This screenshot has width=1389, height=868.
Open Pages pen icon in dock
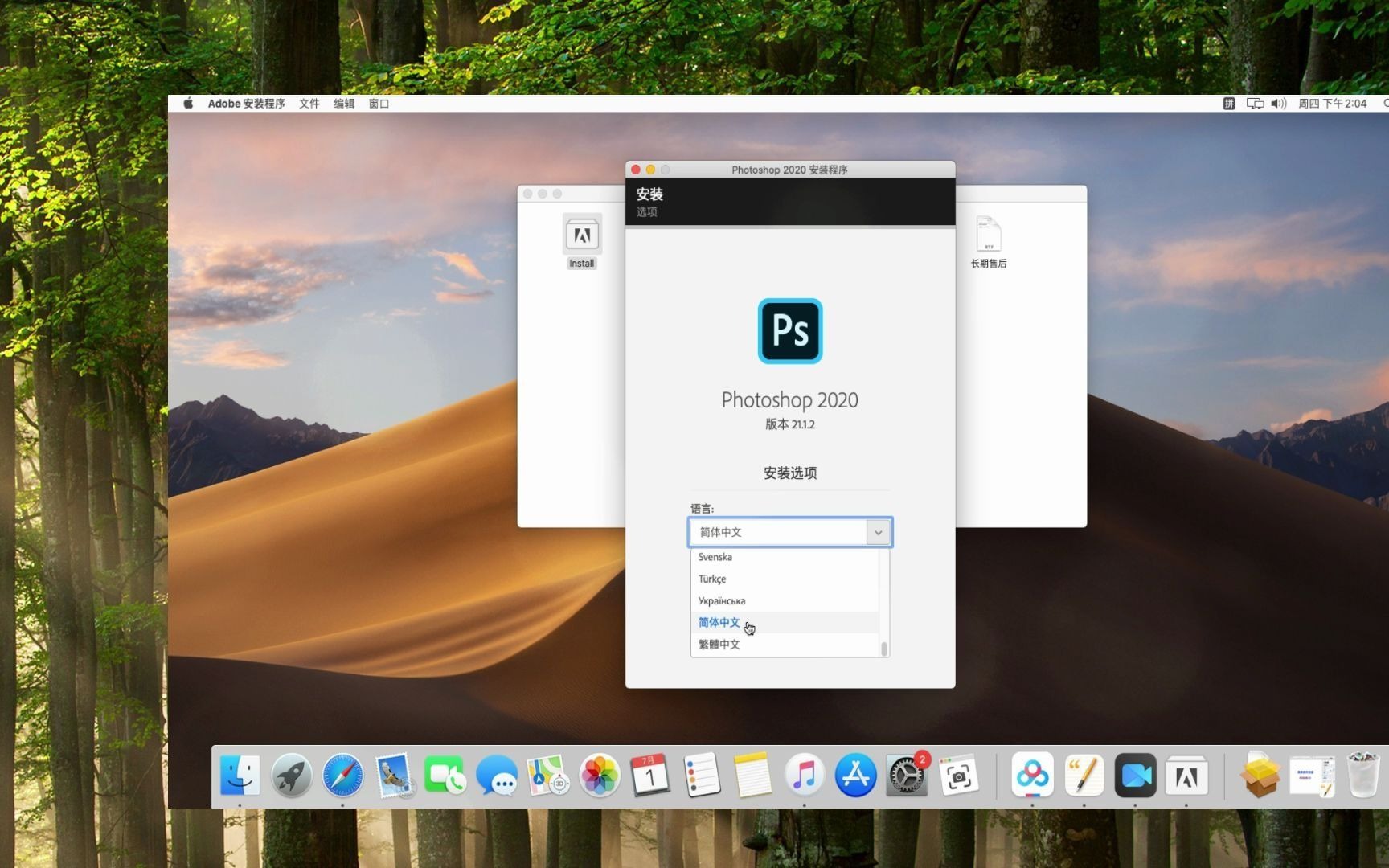coord(1084,776)
